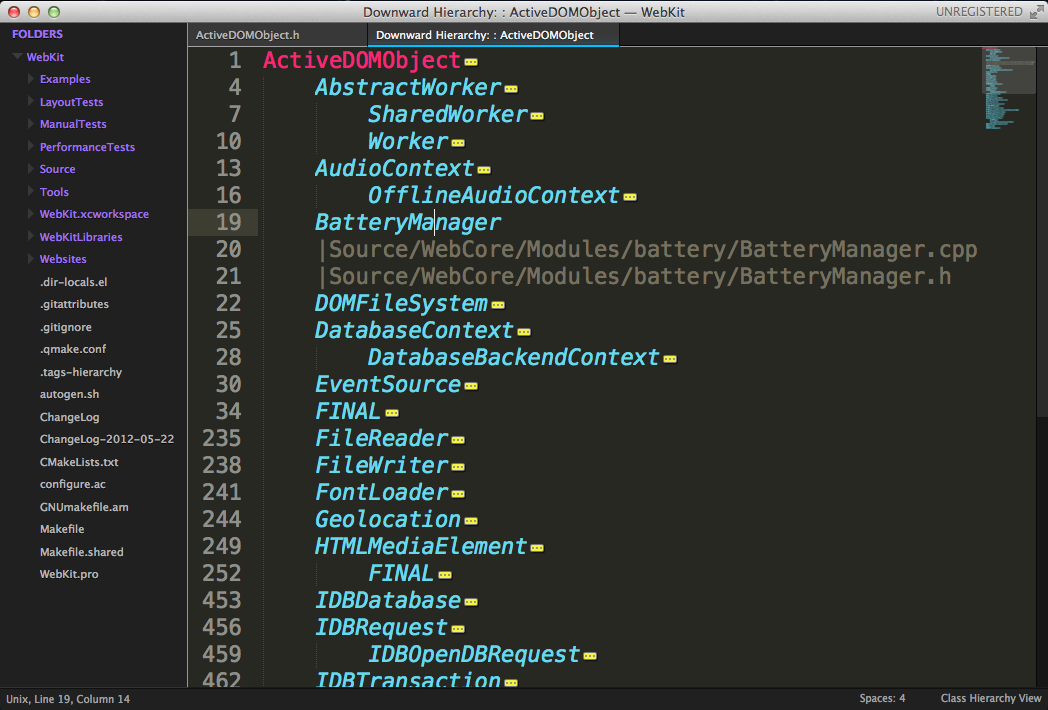Enter full screen via title bar arrows icon
This screenshot has width=1048, height=710.
(x=1036, y=12)
